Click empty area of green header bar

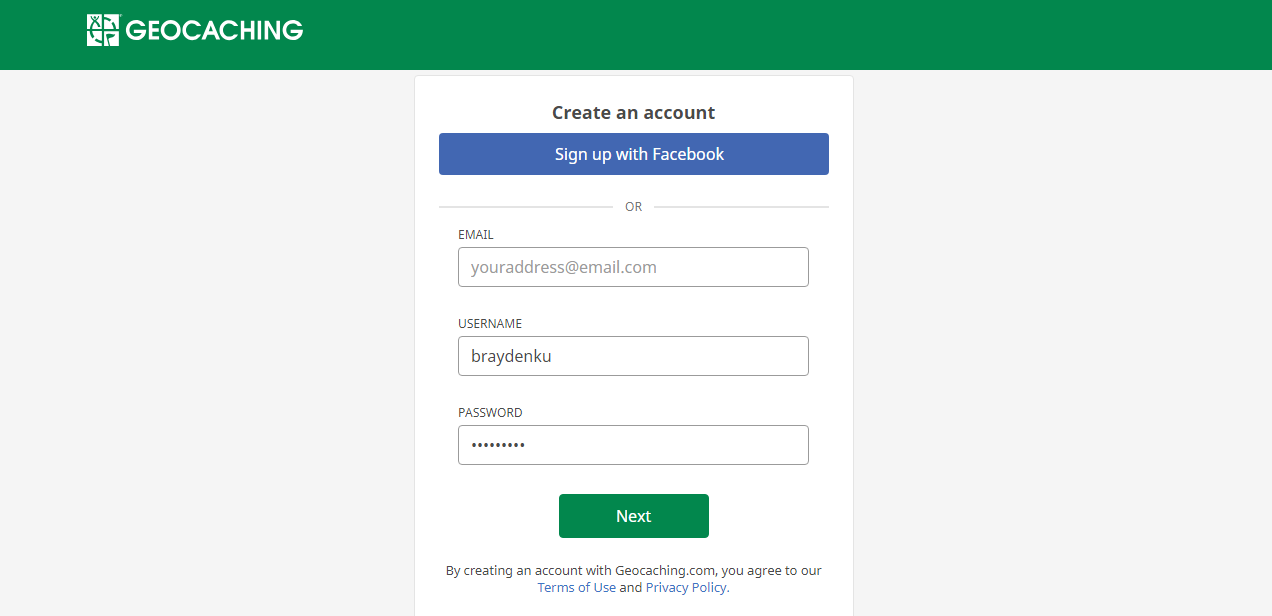[800, 35]
